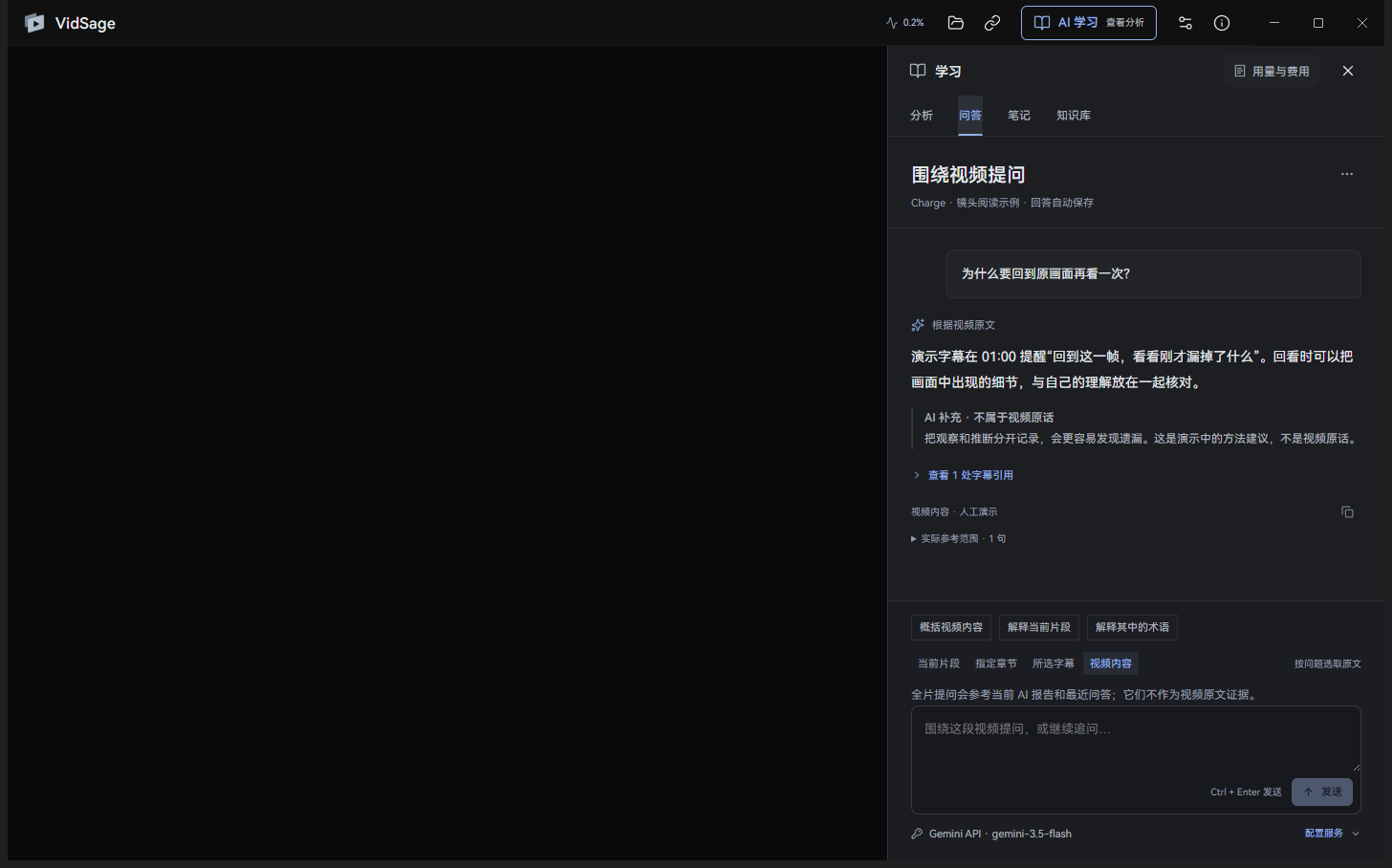Switch to the 问答 tab
The image size is (1392, 868).
click(970, 116)
